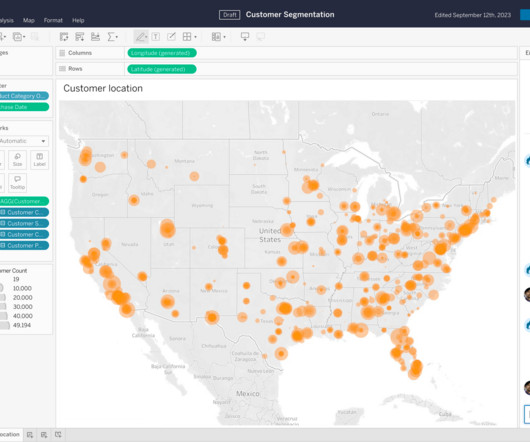Open the Fit dropdown arrow beside grid icon
The height and width of the screenshot is (442, 530).
coord(195,37)
